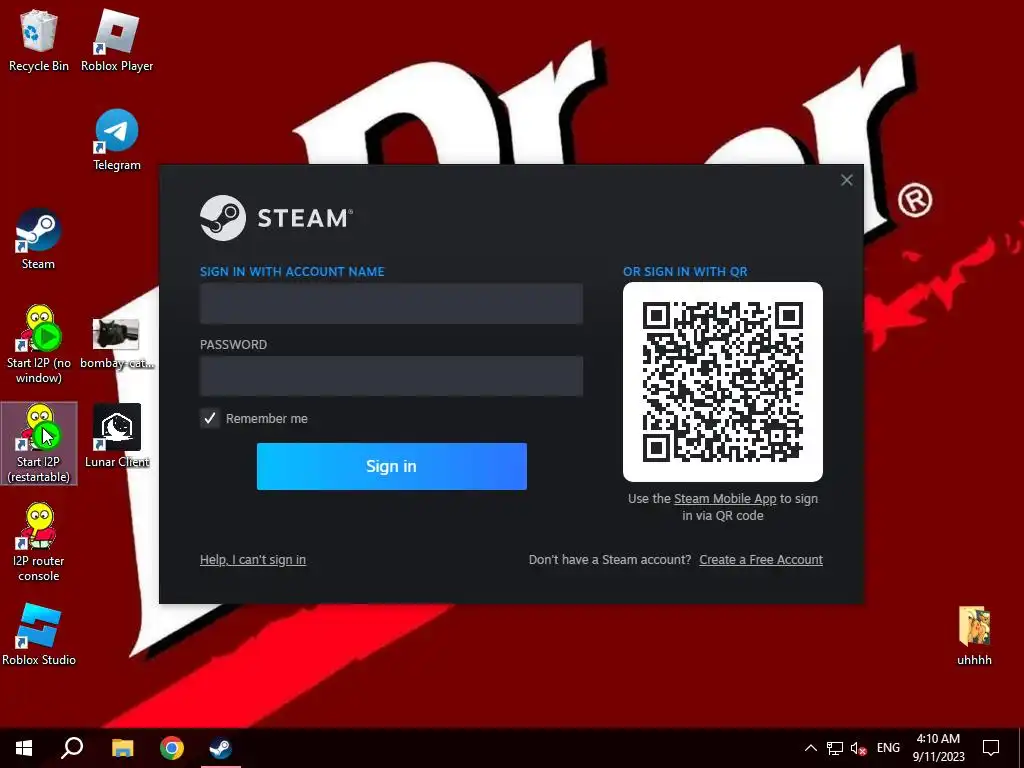Open File Explorer from the taskbar

[122, 748]
